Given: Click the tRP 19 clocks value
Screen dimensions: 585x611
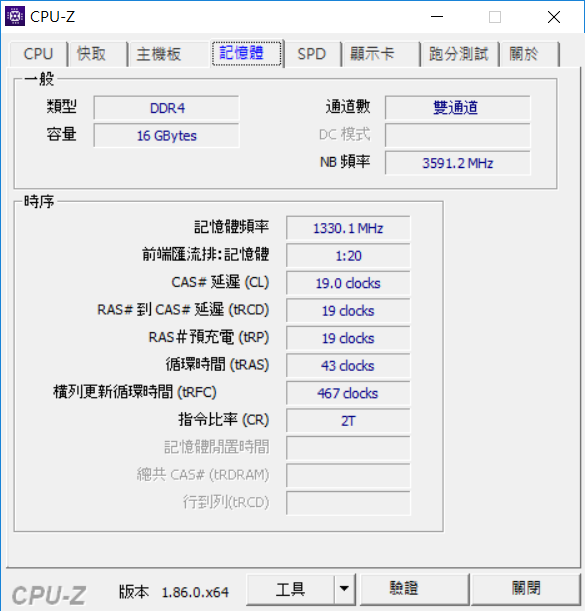Looking at the screenshot, I should coord(348,338).
